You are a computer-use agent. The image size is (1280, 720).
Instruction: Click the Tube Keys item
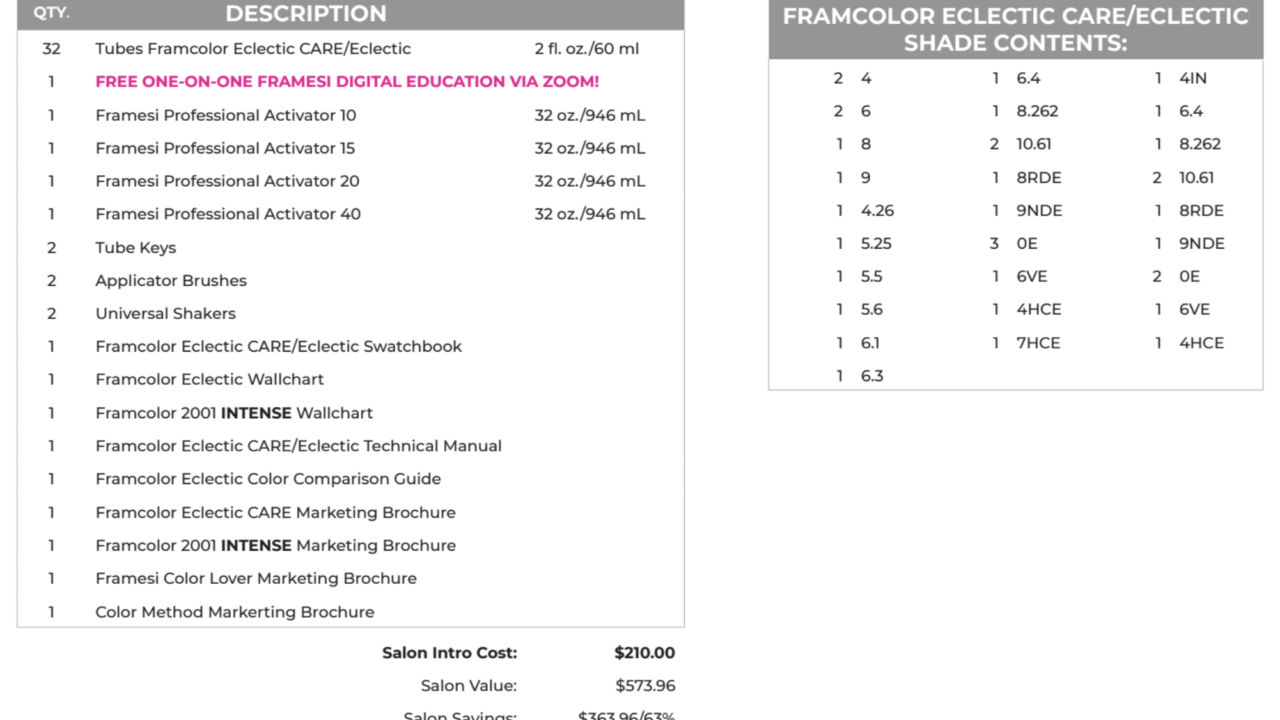(x=136, y=248)
